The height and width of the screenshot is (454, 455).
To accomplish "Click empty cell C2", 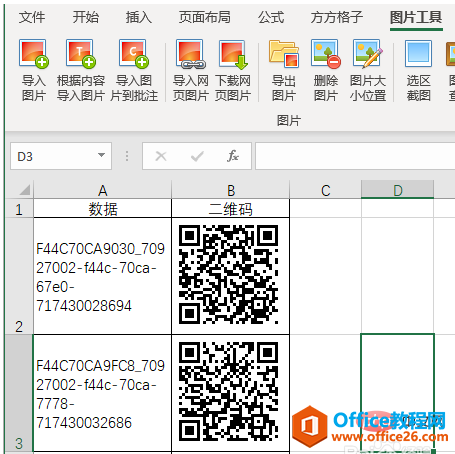I will pos(325,276).
